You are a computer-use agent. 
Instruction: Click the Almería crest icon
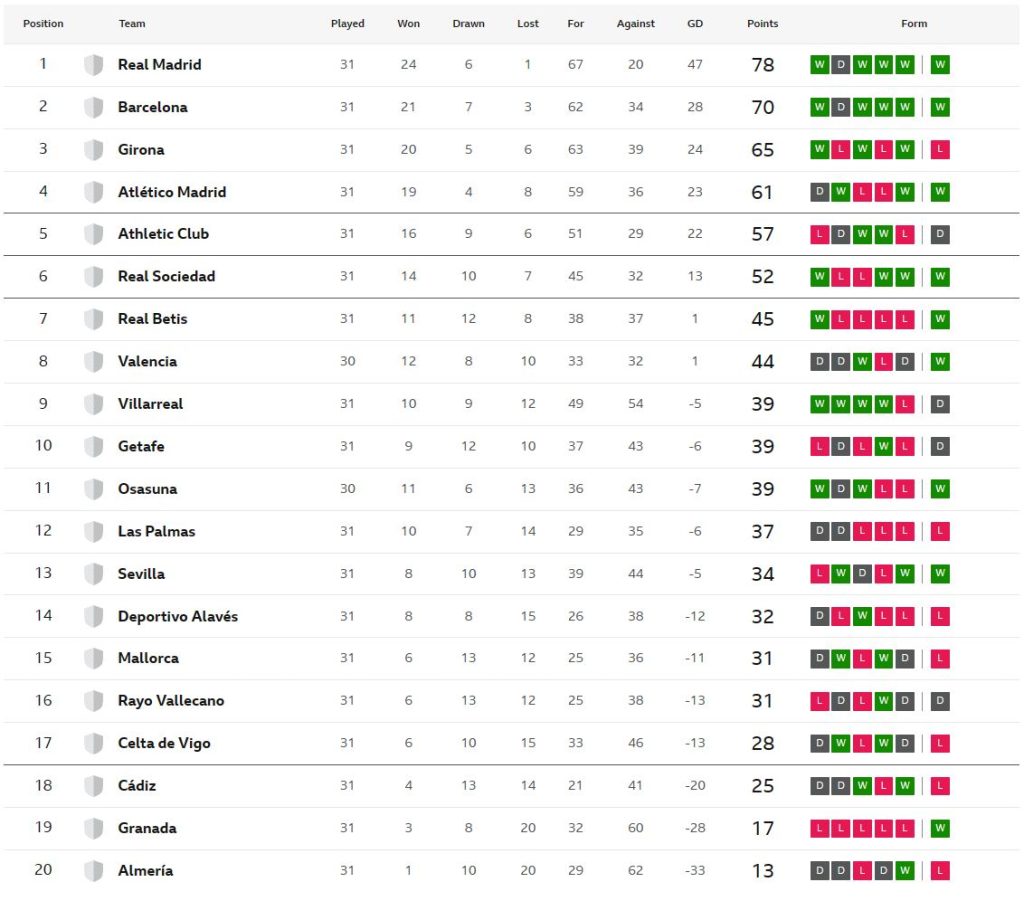93,871
